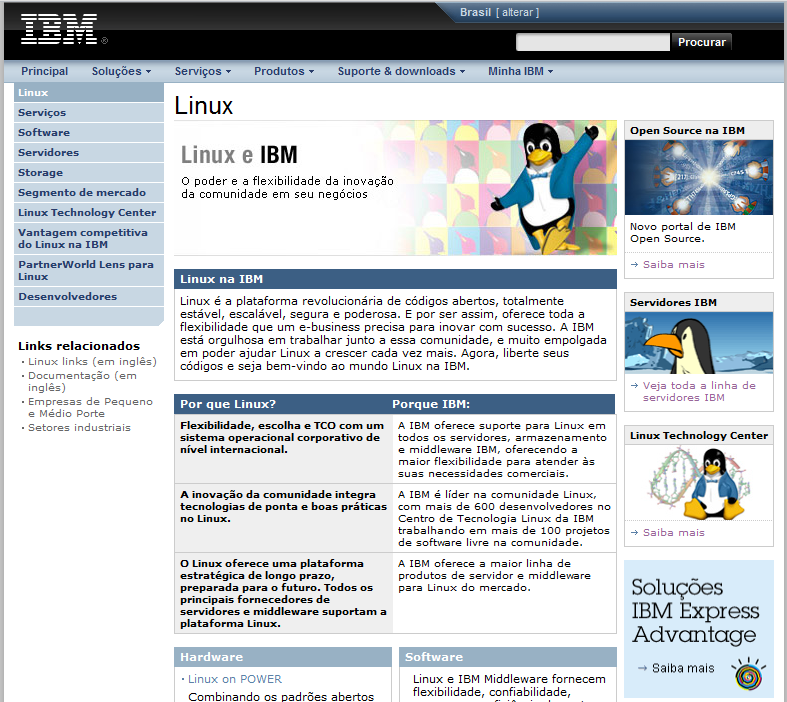Image resolution: width=787 pixels, height=702 pixels.
Task: Click Veja toda a linha de servidores IBM
Action: 699,391
